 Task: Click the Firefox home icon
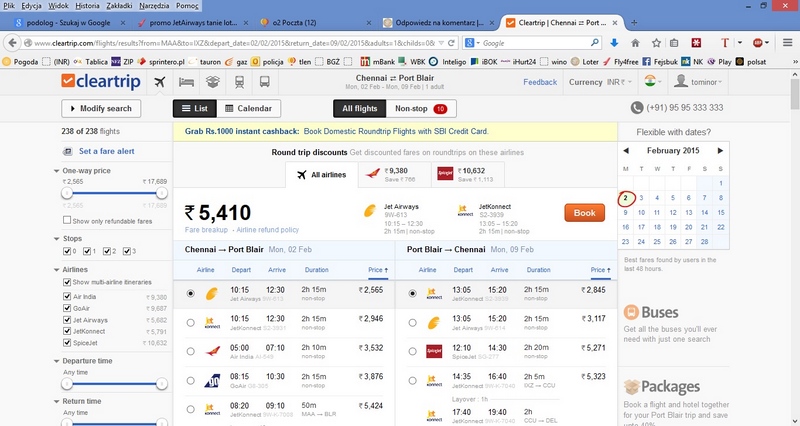pos(635,43)
